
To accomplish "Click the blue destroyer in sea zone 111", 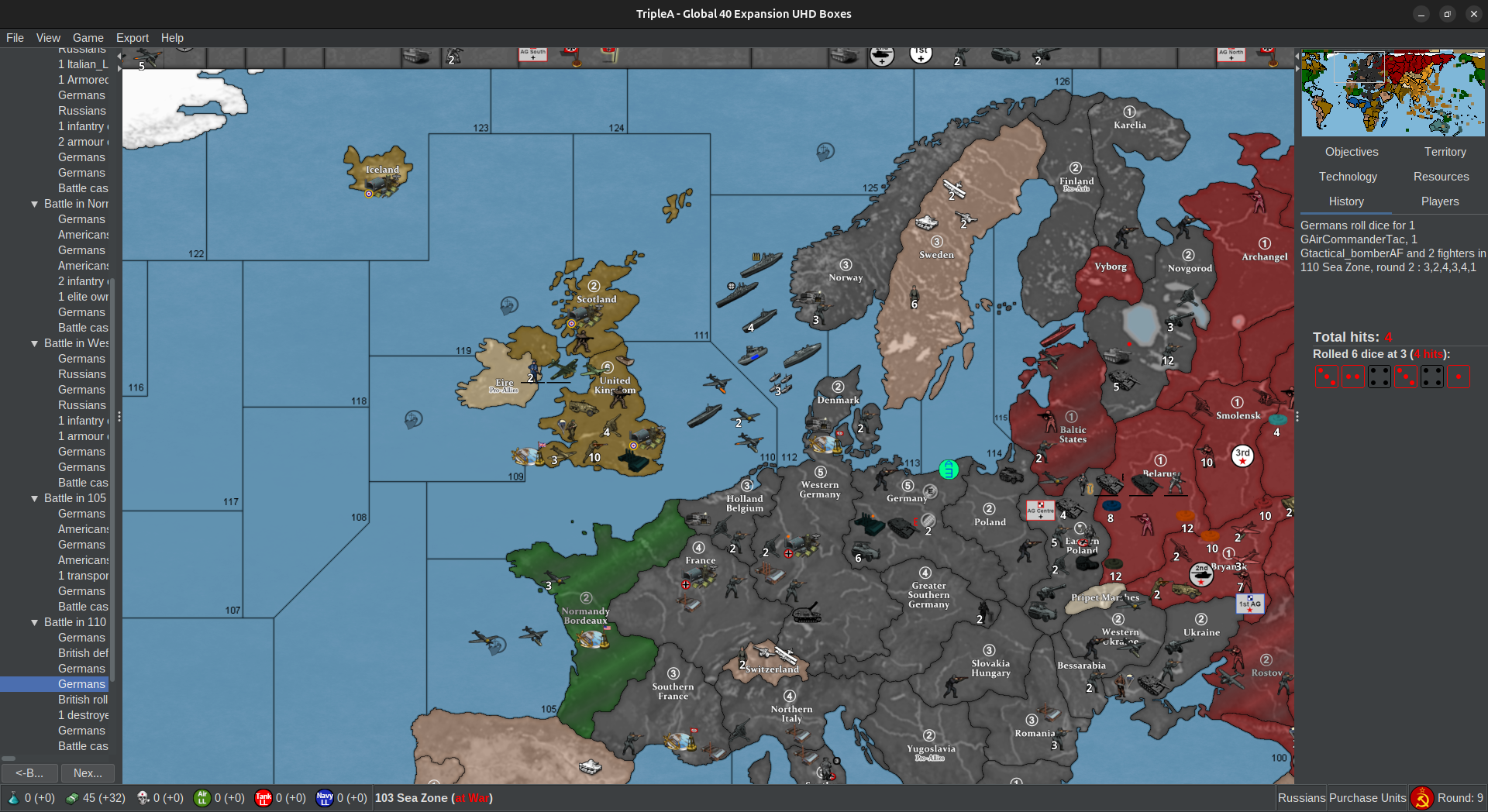I will (x=752, y=355).
